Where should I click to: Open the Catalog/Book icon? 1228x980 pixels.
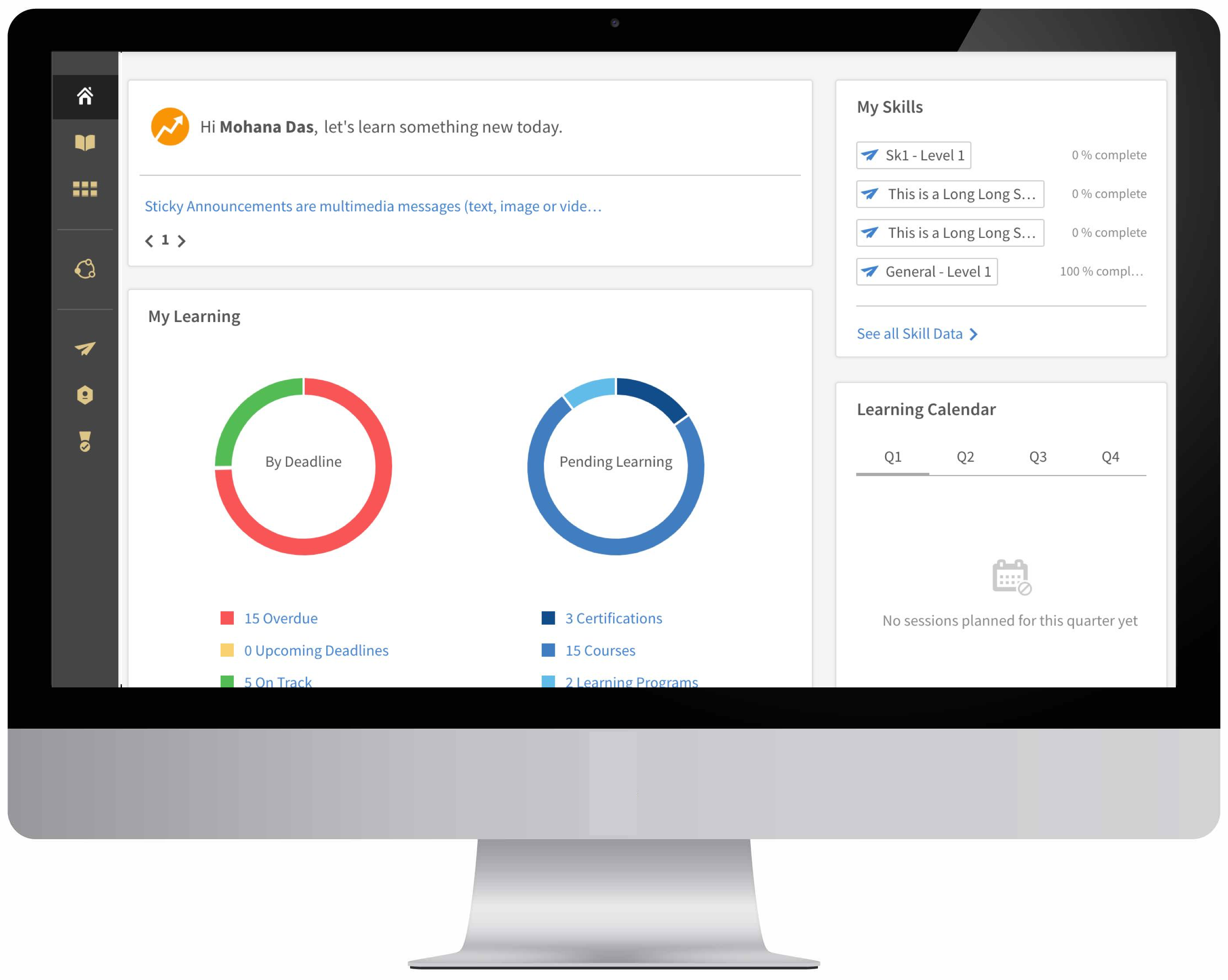click(x=85, y=141)
